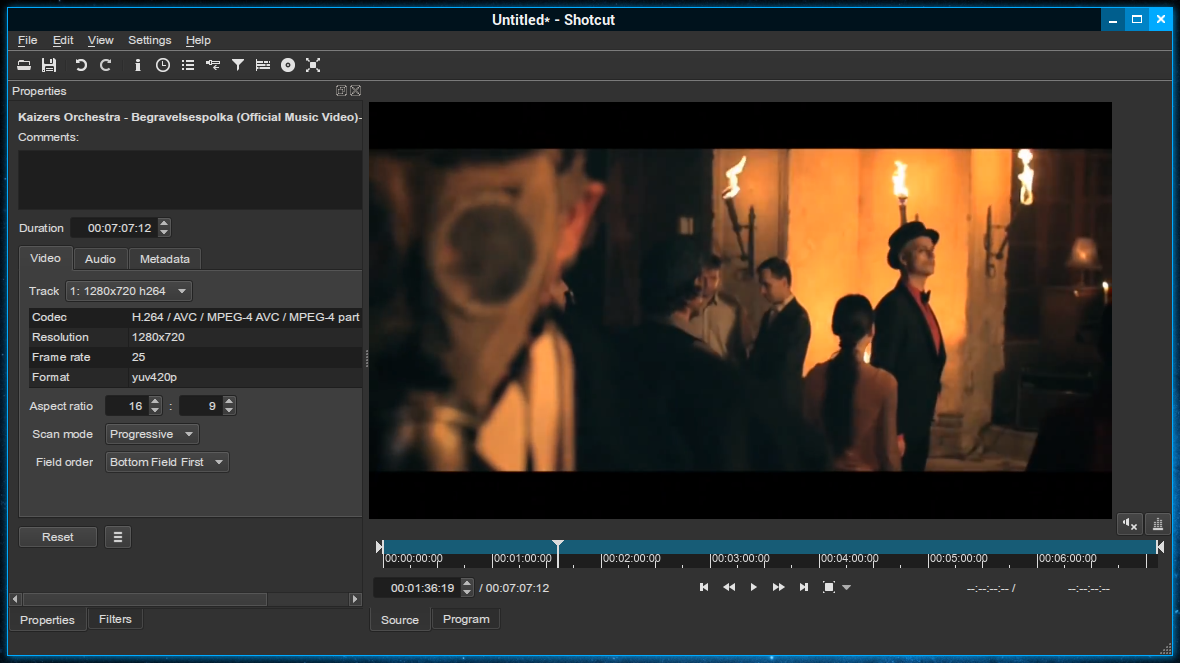Open the Track selection dropdown
This screenshot has width=1180, height=663.
click(x=129, y=291)
